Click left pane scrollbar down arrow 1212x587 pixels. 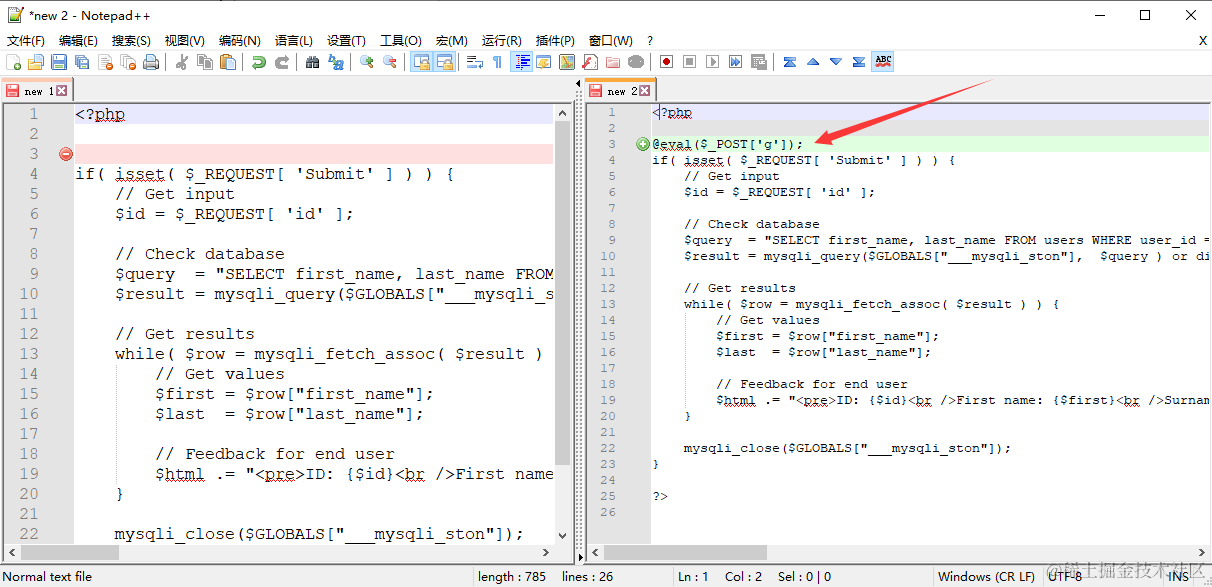tap(562, 535)
